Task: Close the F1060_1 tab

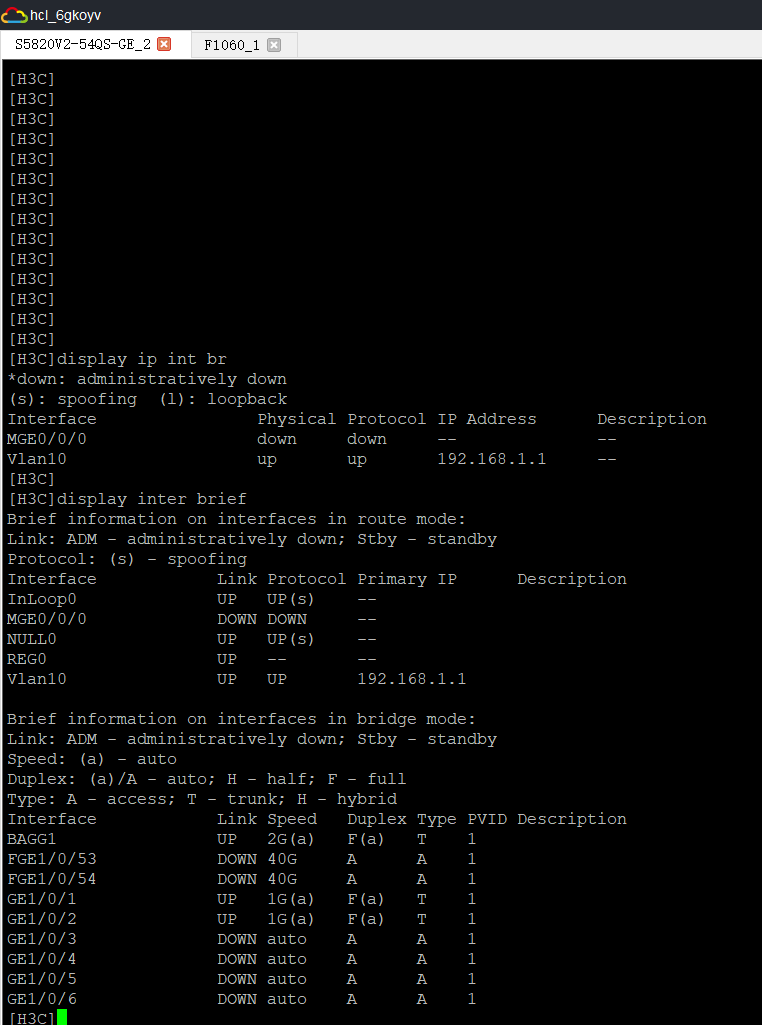Action: (x=274, y=45)
